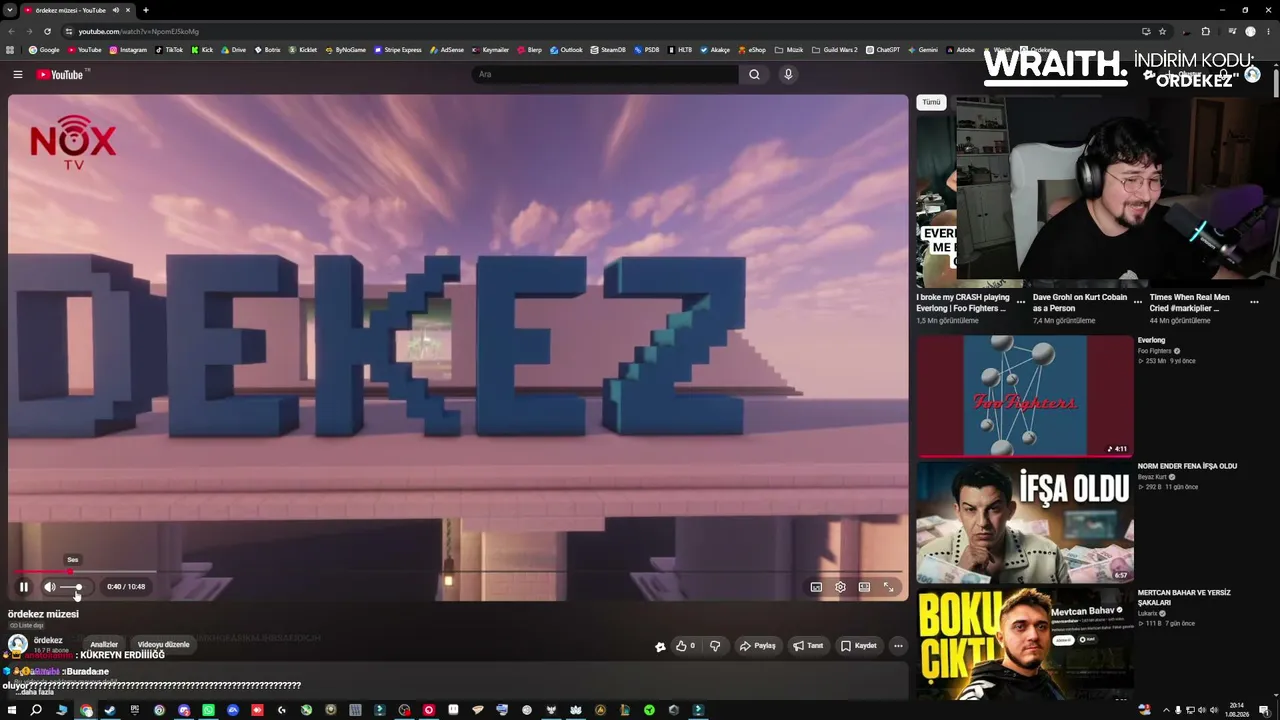Open options for I broke my CRASH video
The height and width of the screenshot is (720, 1280).
(x=1020, y=300)
